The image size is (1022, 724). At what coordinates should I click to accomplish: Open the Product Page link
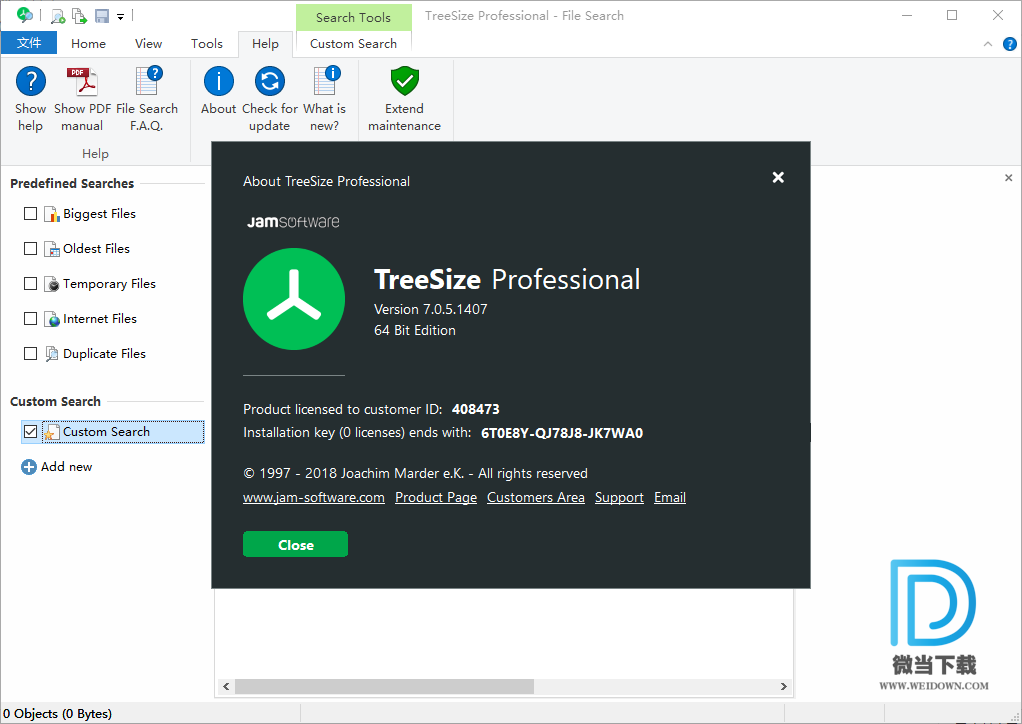coord(436,498)
